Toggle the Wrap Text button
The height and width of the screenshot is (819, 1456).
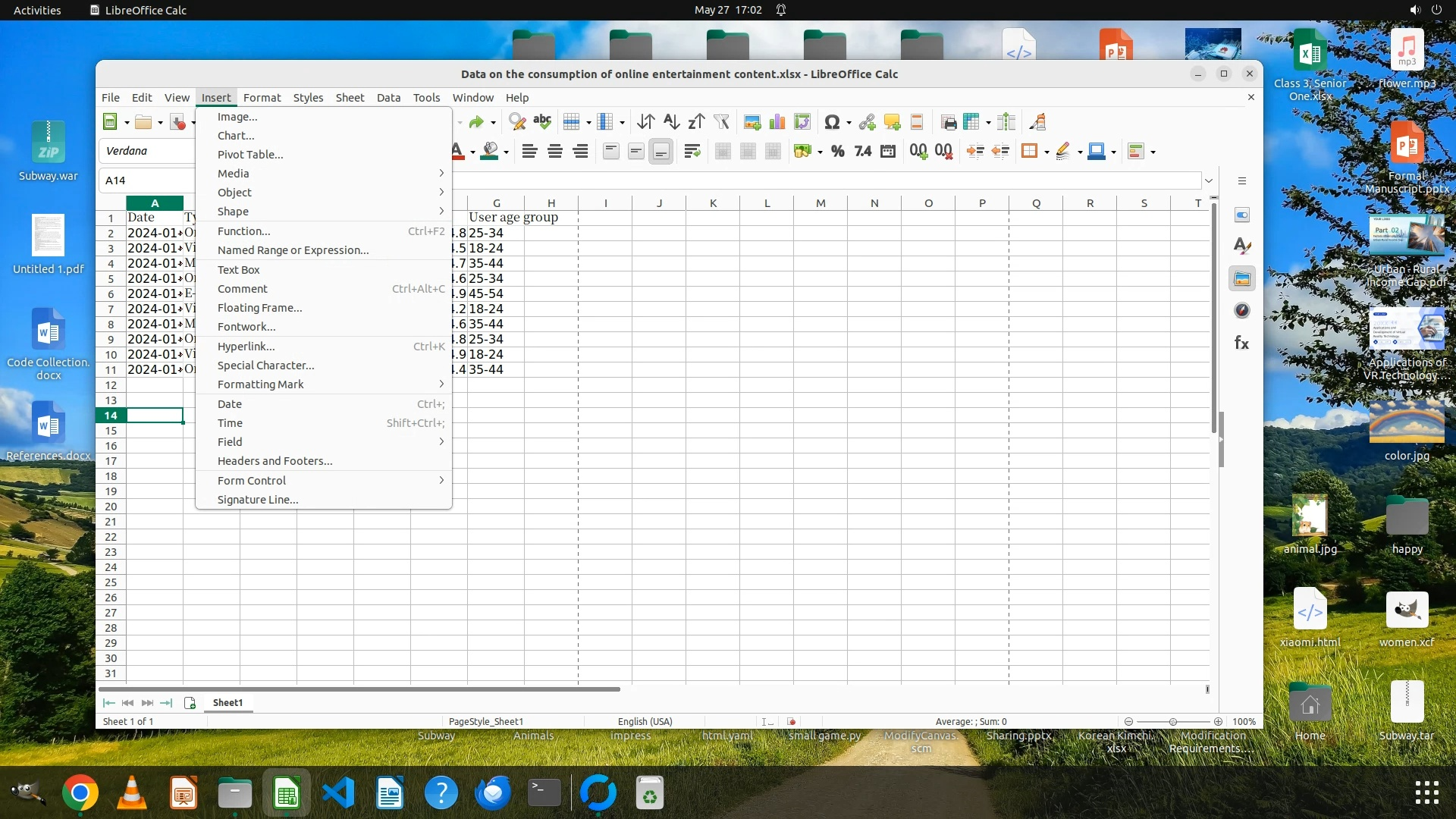coord(692,152)
